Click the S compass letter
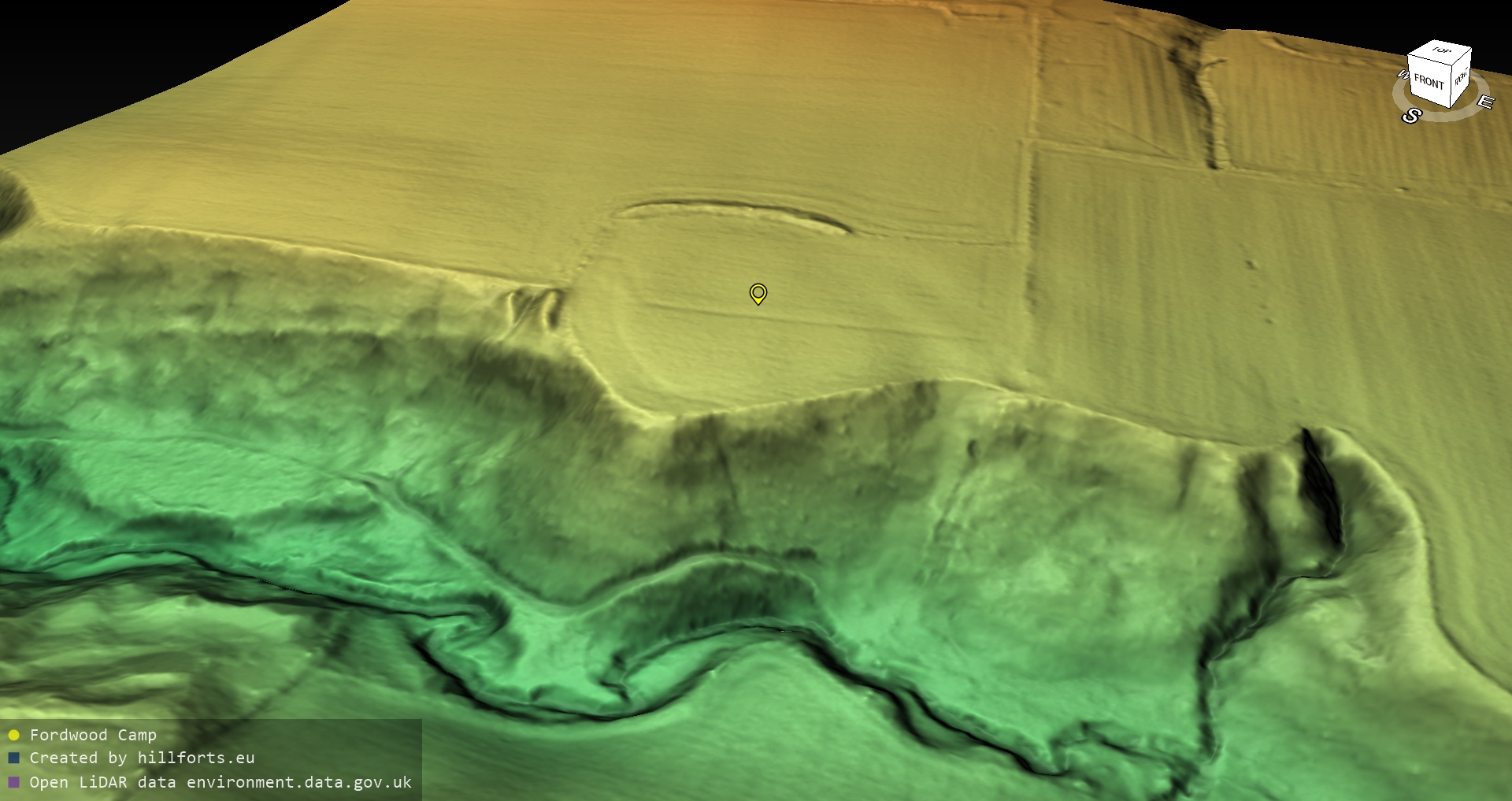The image size is (1512, 801). pos(1410,117)
